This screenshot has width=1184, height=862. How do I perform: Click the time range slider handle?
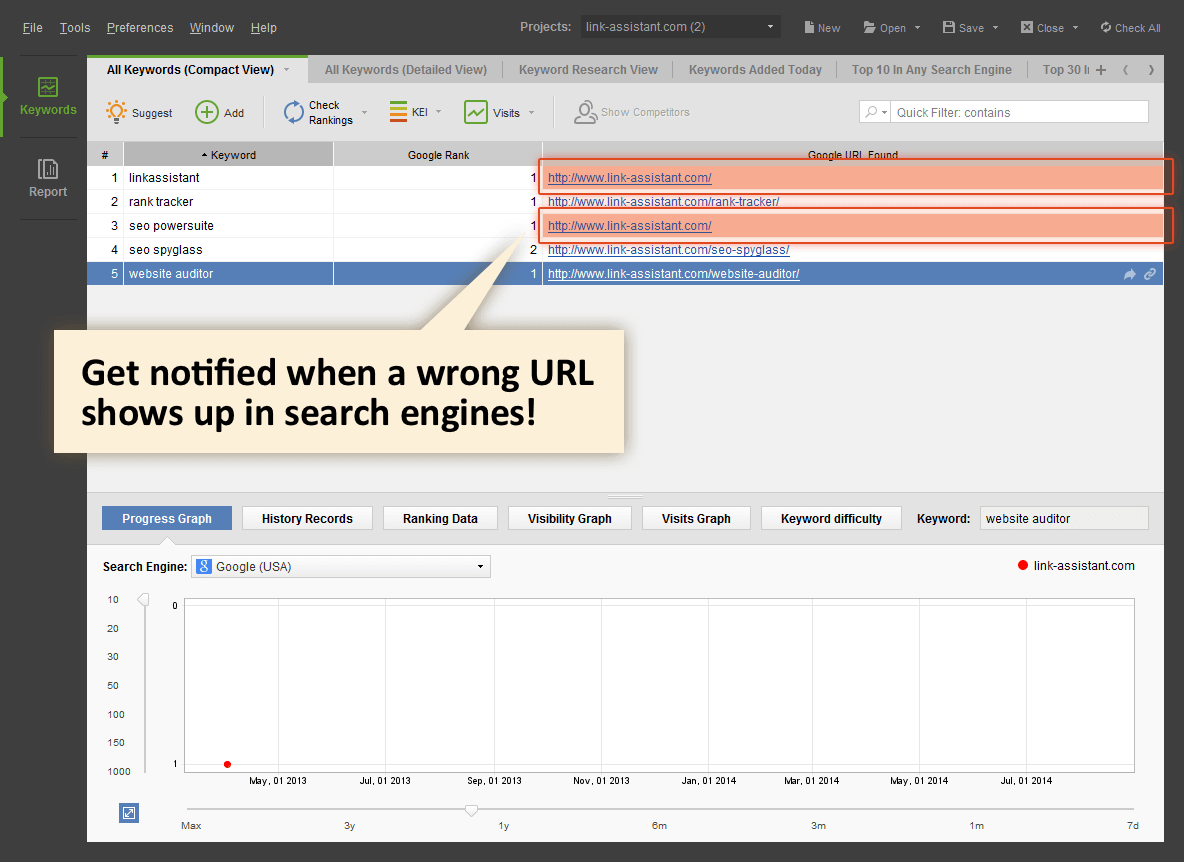click(471, 810)
